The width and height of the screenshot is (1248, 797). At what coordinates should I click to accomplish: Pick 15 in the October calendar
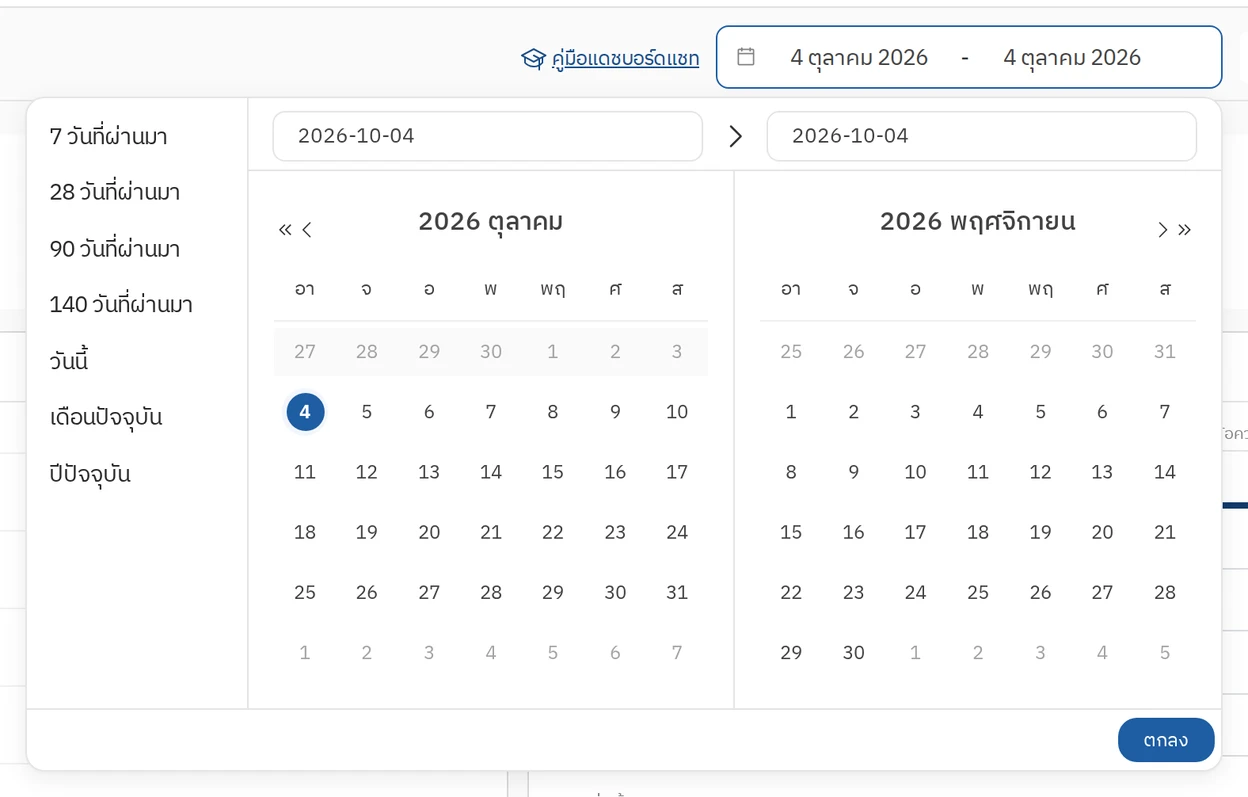pos(553,472)
